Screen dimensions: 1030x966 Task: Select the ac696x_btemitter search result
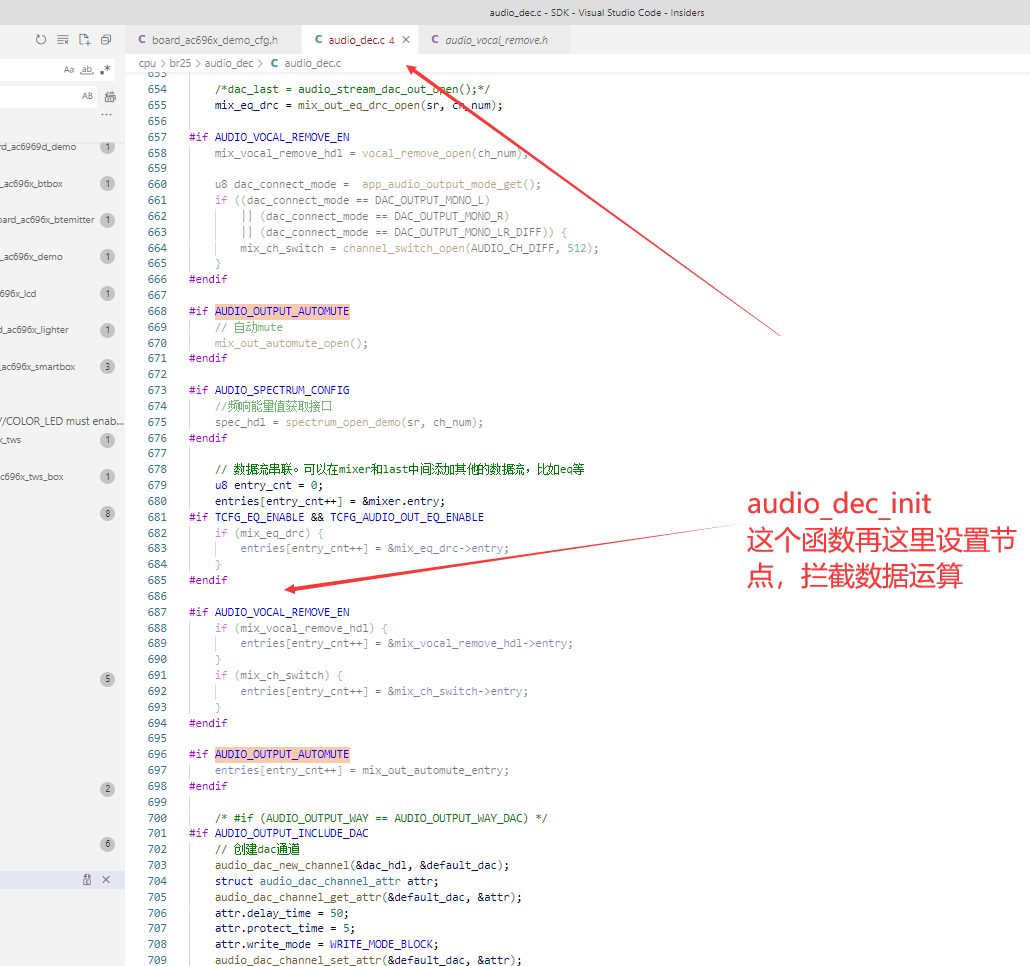pos(47,220)
